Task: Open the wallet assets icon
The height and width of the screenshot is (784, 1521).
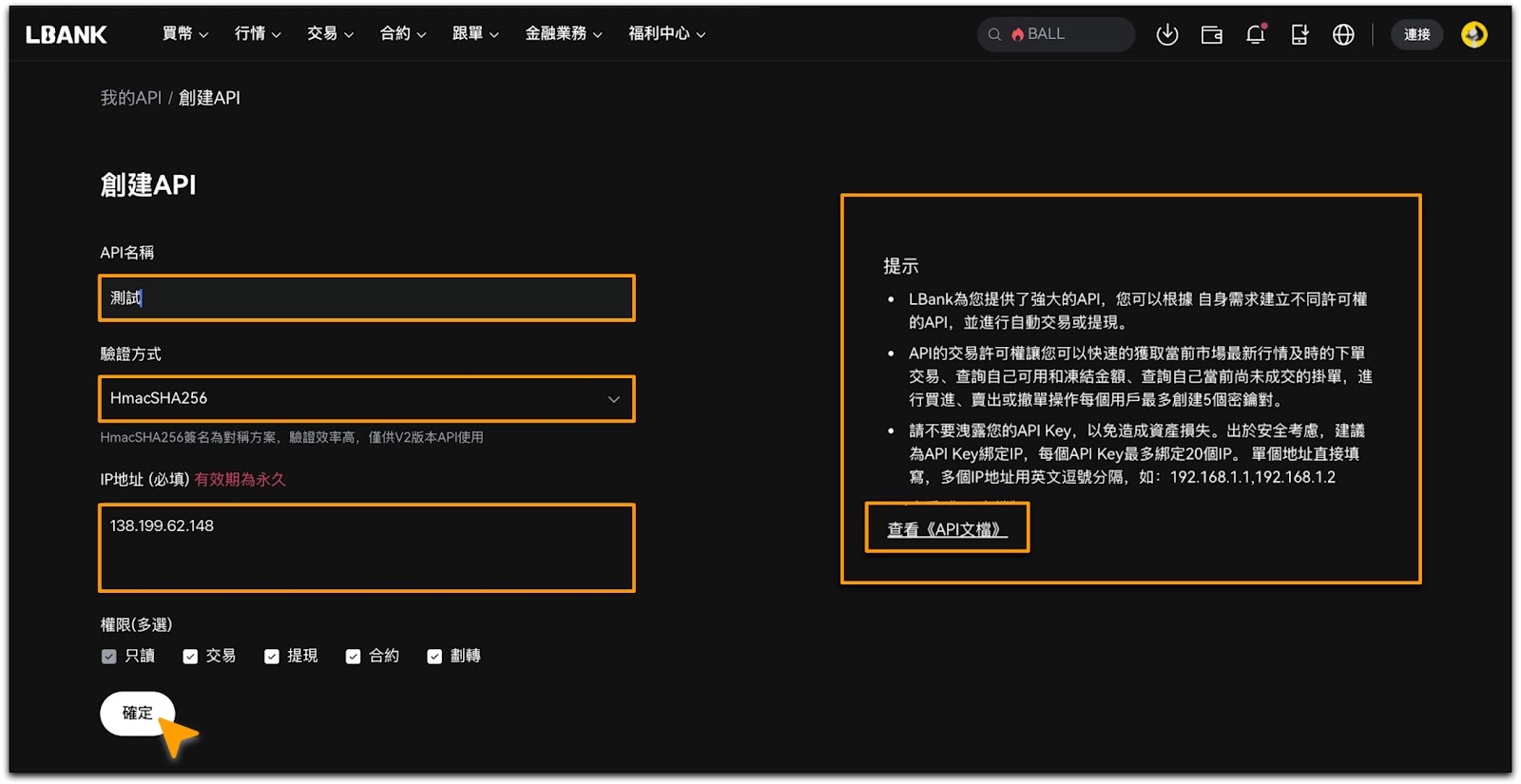Action: [x=1211, y=34]
